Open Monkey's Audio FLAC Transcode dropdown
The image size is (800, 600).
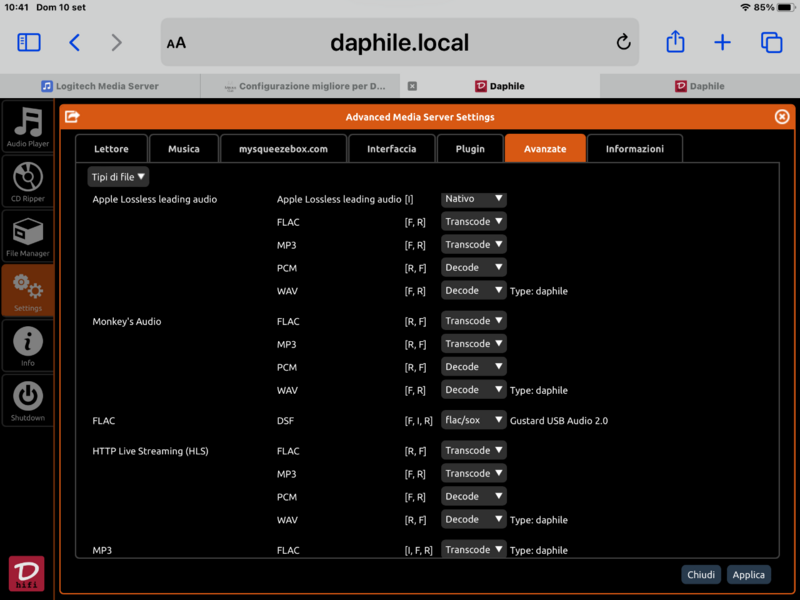click(474, 321)
